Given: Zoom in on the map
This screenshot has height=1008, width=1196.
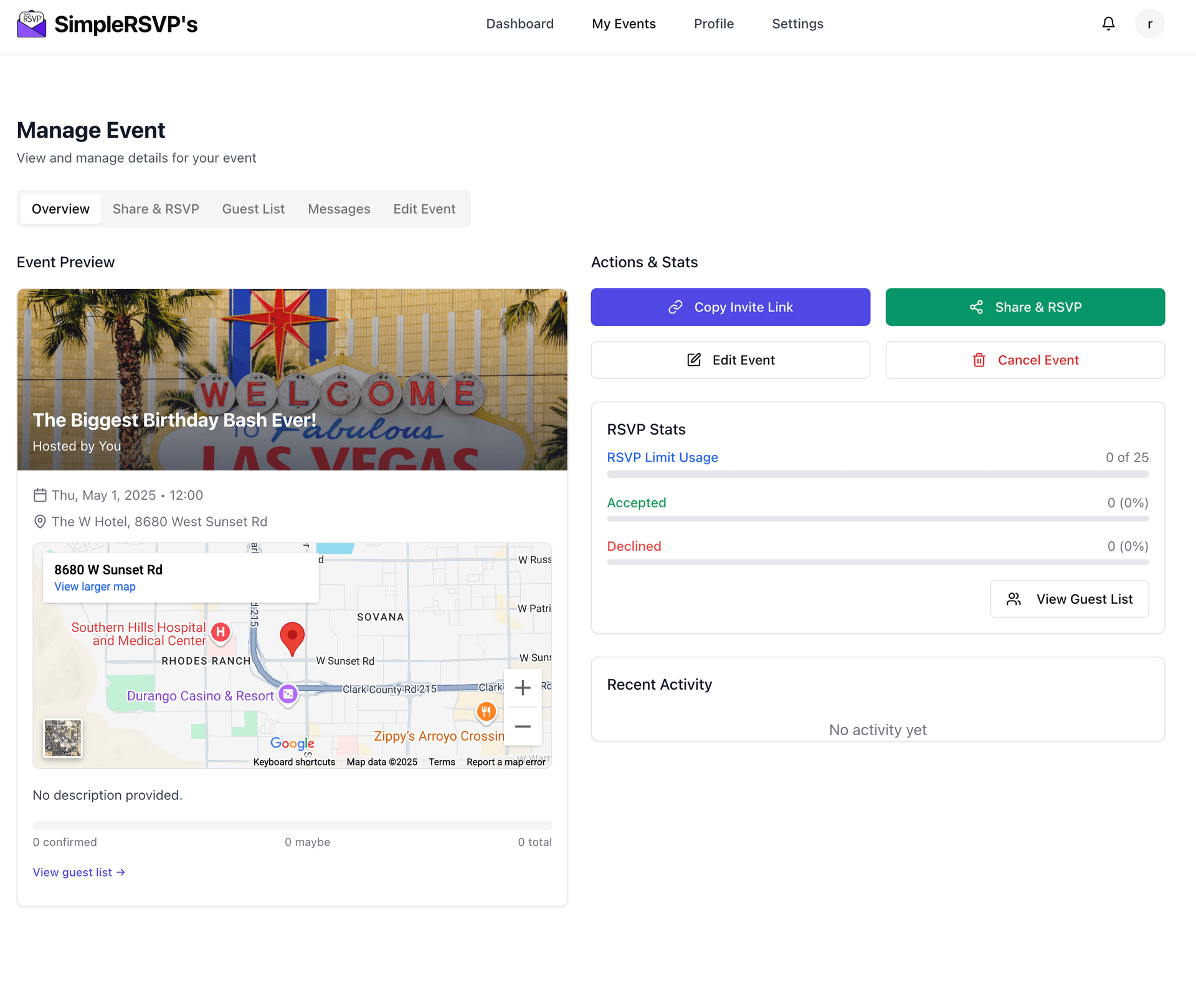Looking at the screenshot, I should (x=523, y=688).
